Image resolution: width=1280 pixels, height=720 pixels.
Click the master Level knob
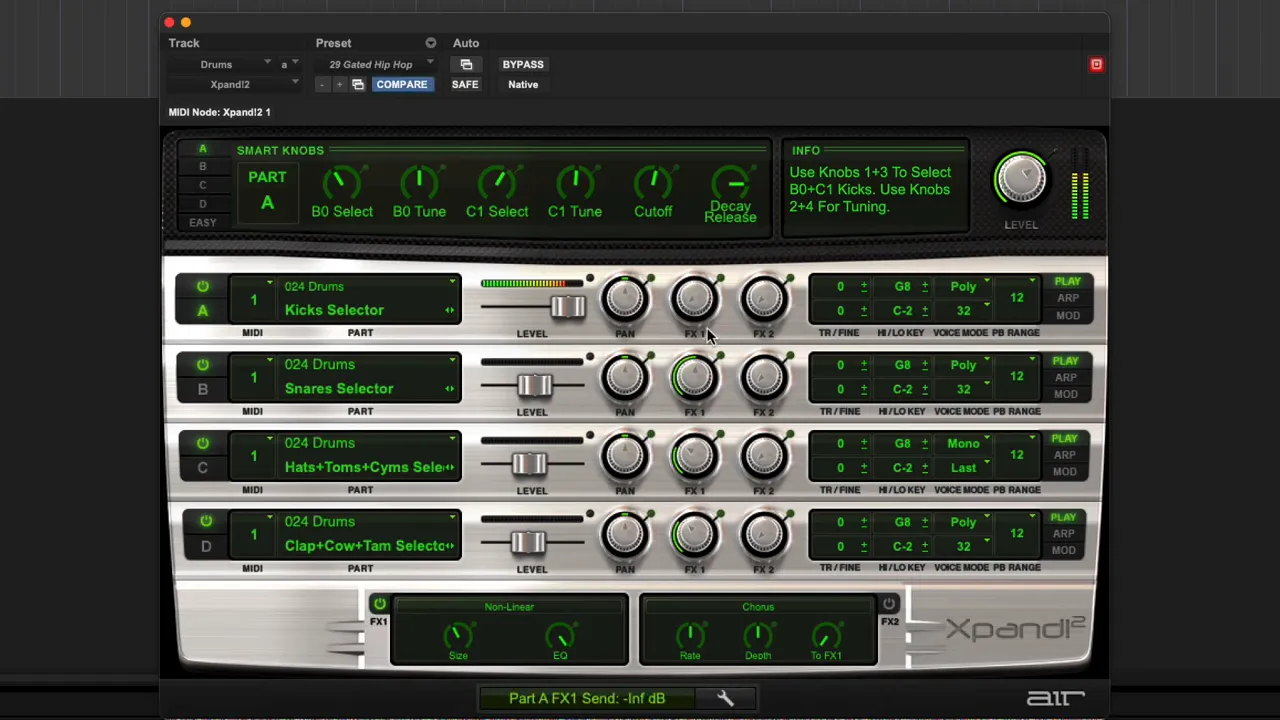tap(1021, 180)
